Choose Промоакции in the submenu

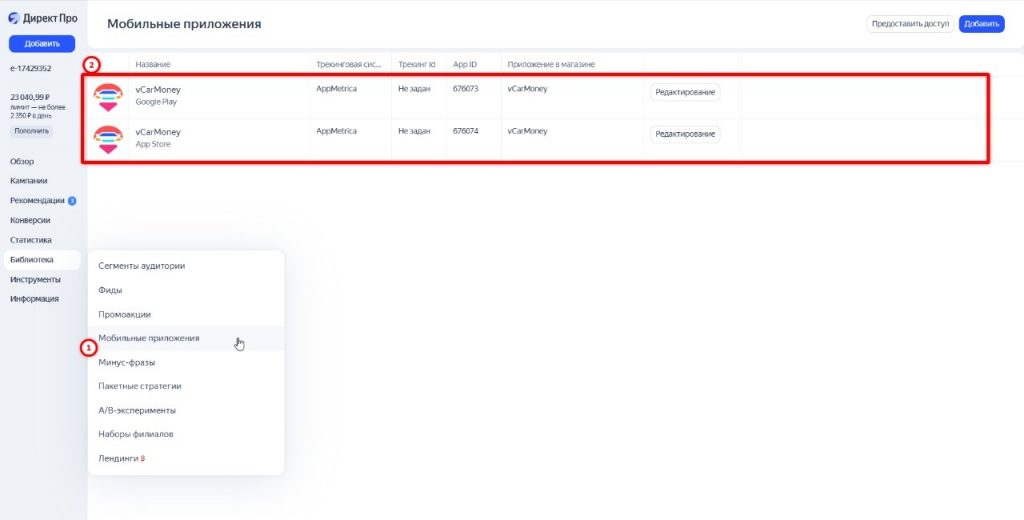pyautogui.click(x=185, y=314)
